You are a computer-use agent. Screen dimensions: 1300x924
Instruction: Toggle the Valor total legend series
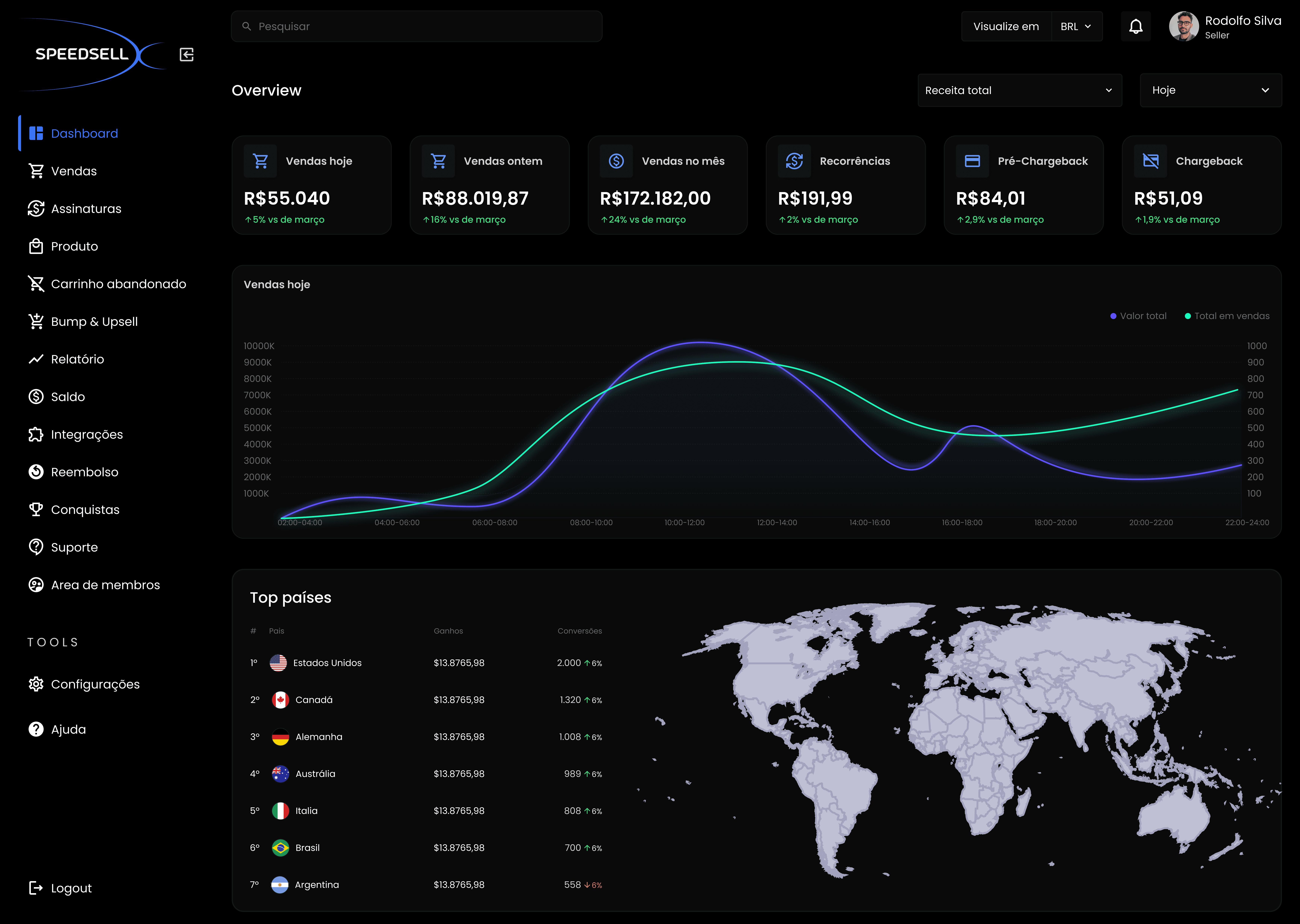point(1138,316)
